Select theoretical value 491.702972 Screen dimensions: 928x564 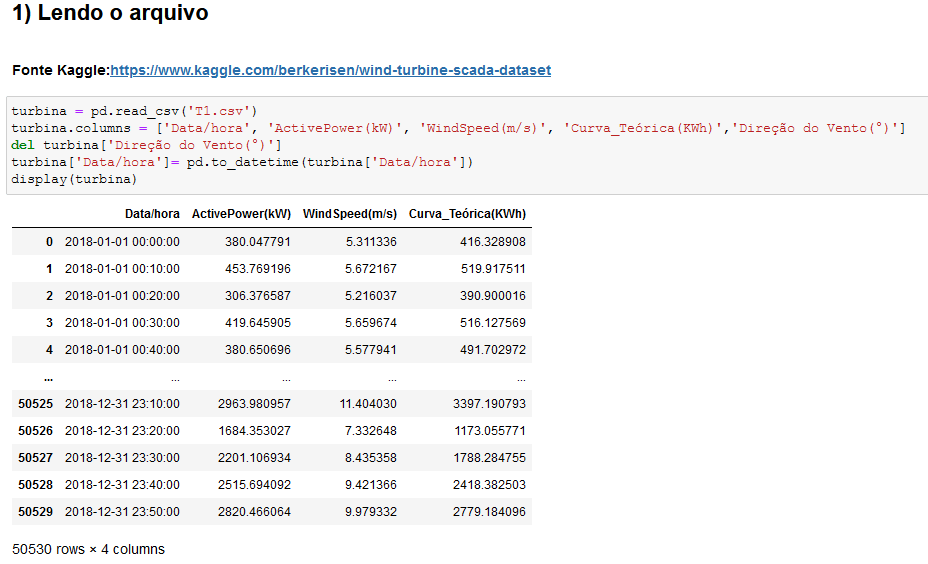point(492,350)
